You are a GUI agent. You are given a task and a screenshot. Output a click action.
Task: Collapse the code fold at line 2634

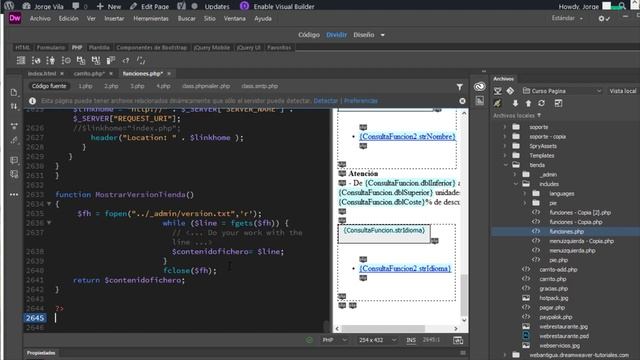[x=49, y=204]
